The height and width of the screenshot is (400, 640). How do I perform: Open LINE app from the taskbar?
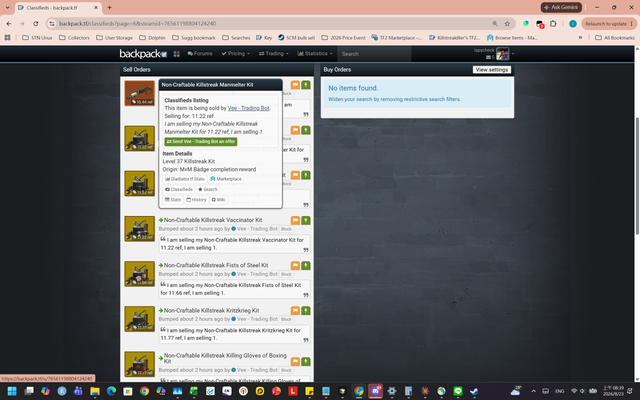458,391
